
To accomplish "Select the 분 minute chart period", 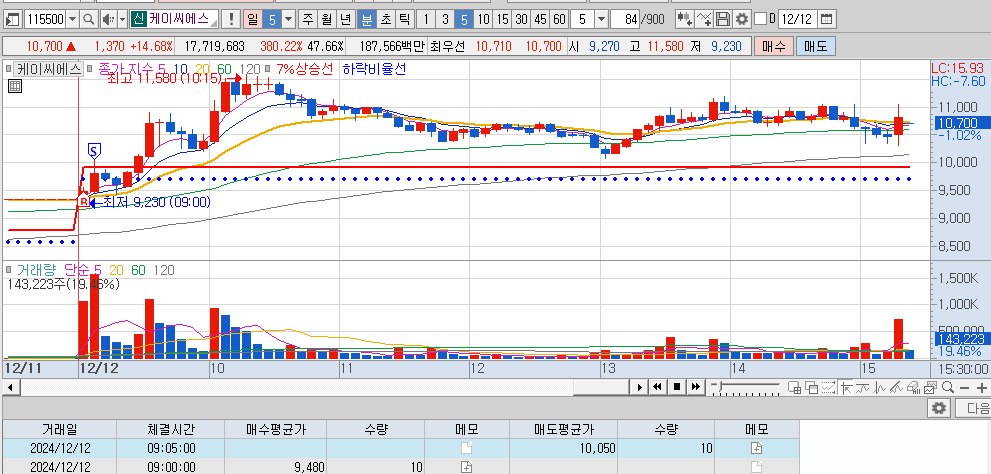I will (x=366, y=19).
